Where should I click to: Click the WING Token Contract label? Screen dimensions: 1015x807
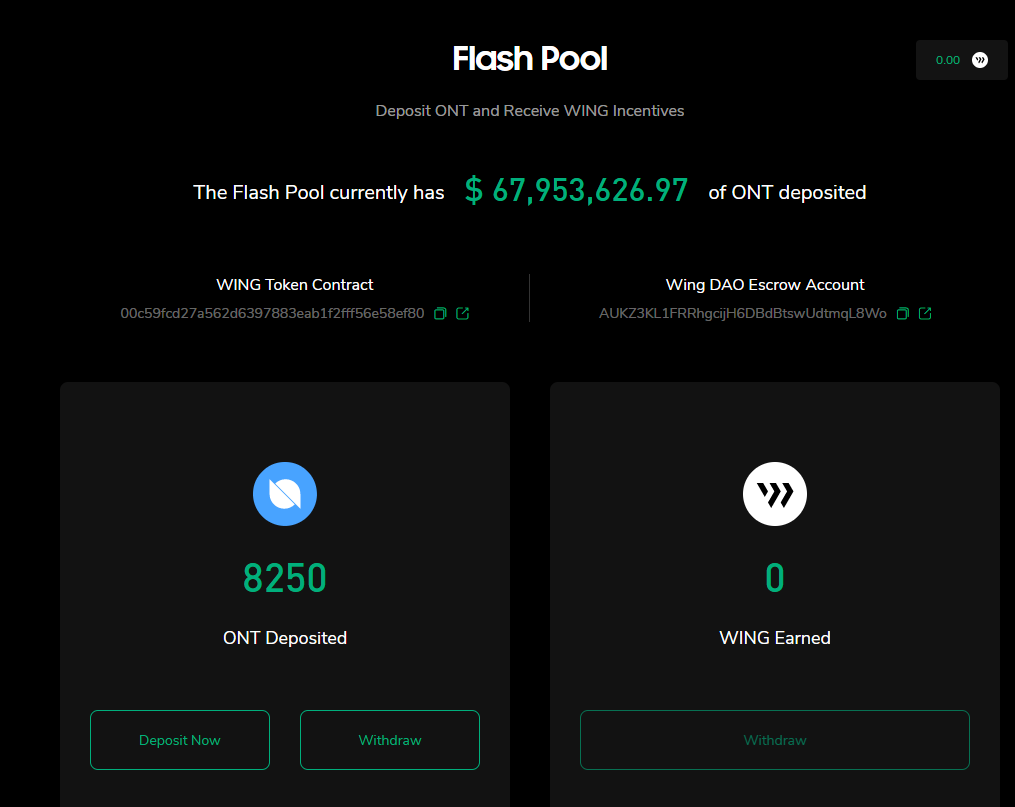coord(295,285)
